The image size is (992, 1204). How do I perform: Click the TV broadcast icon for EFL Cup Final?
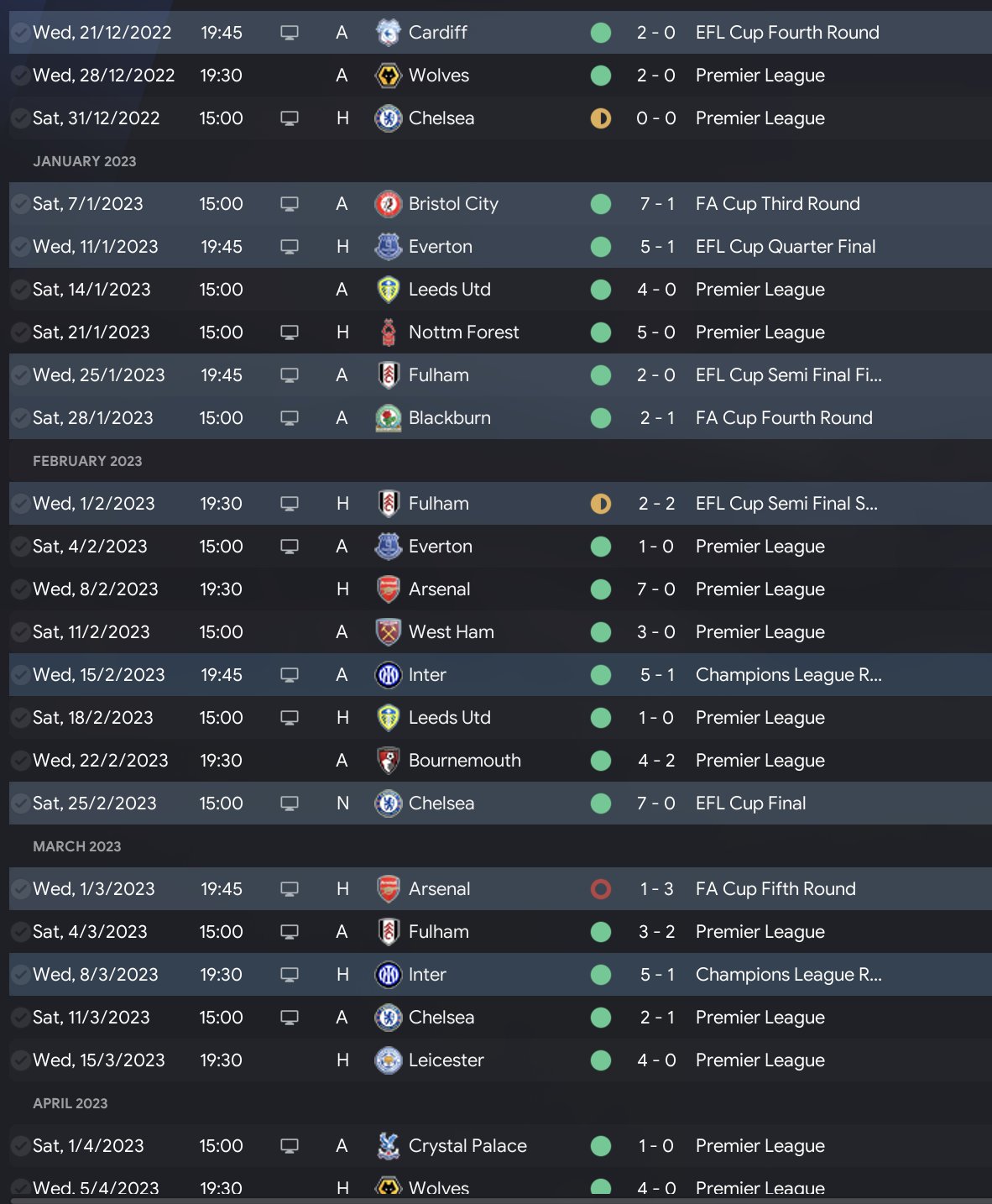(x=290, y=804)
